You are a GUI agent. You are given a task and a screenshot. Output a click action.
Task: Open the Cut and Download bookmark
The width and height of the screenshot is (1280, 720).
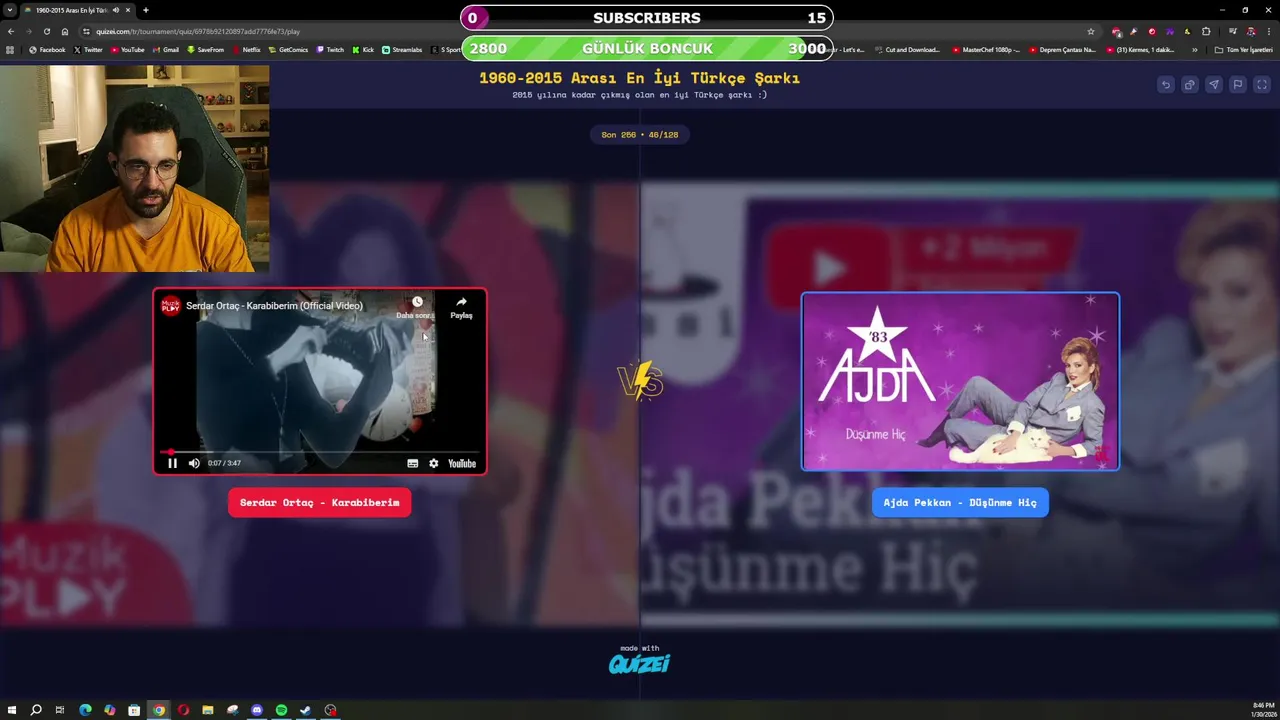pos(907,49)
